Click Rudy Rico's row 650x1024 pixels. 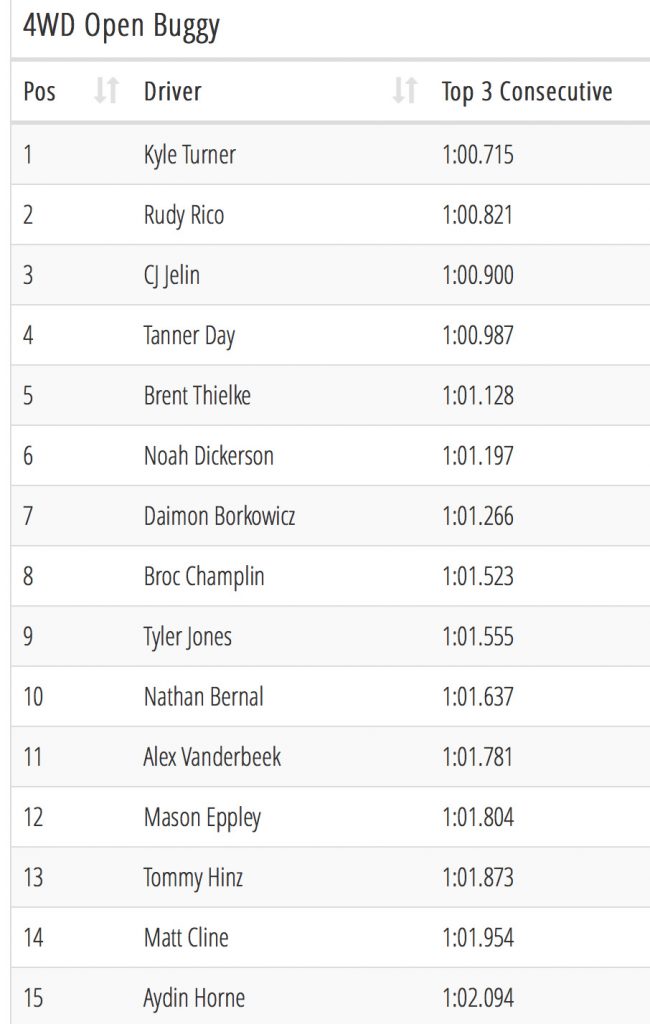[x=331, y=215]
